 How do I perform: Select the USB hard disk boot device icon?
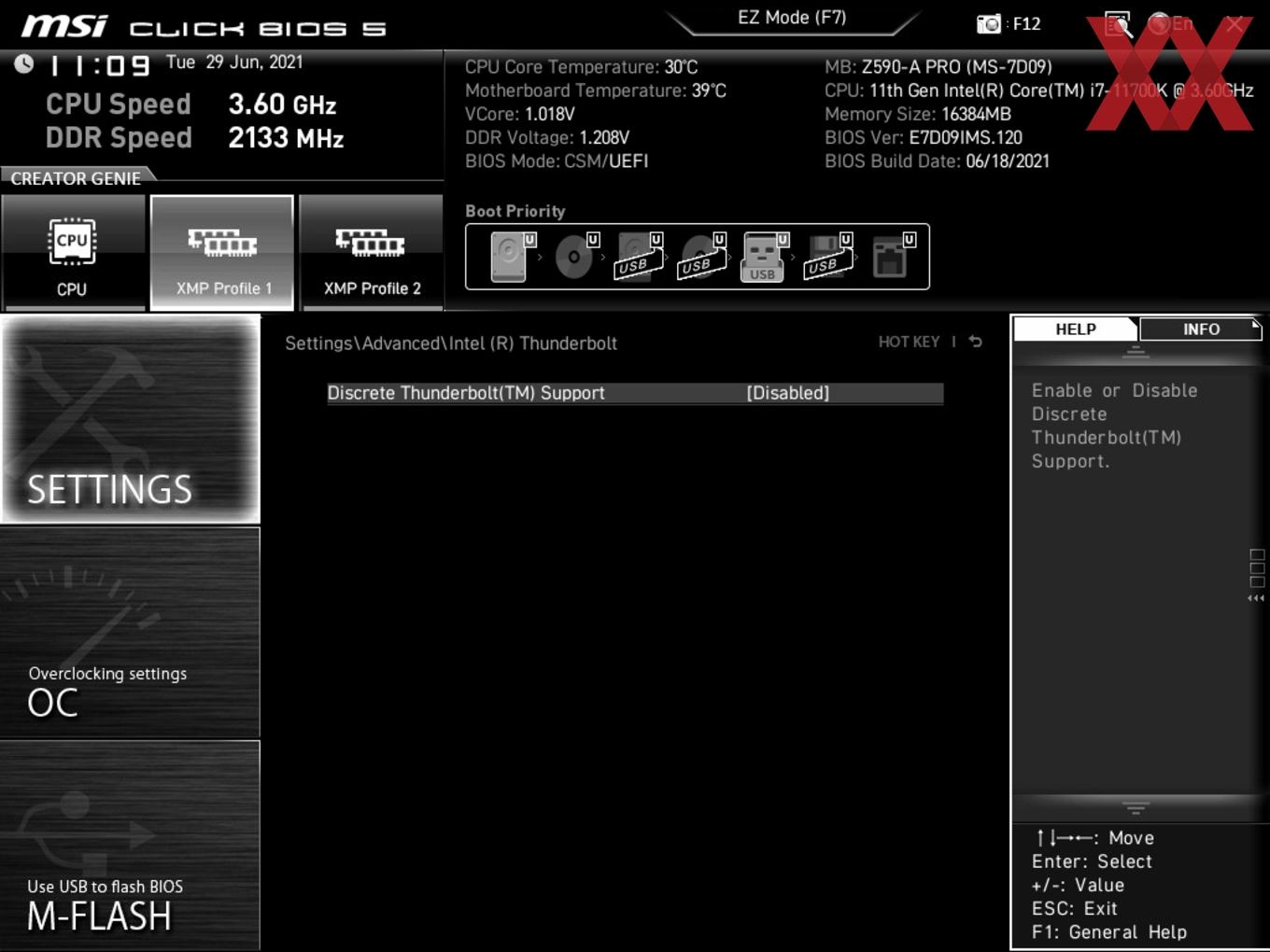coord(638,257)
